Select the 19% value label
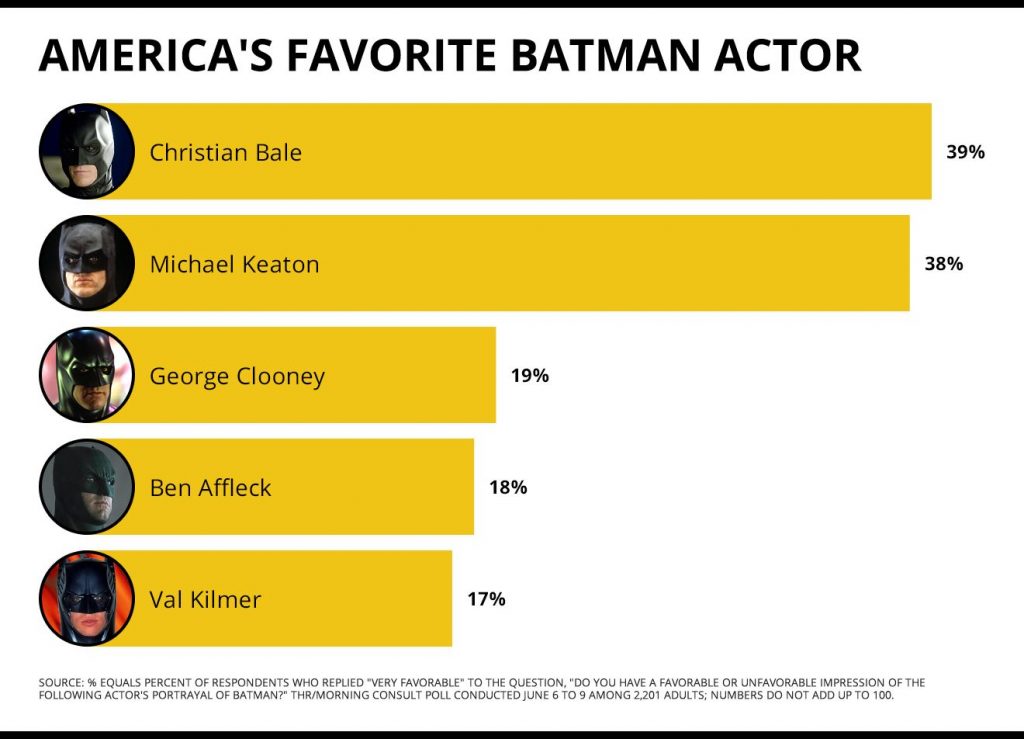 click(x=530, y=376)
